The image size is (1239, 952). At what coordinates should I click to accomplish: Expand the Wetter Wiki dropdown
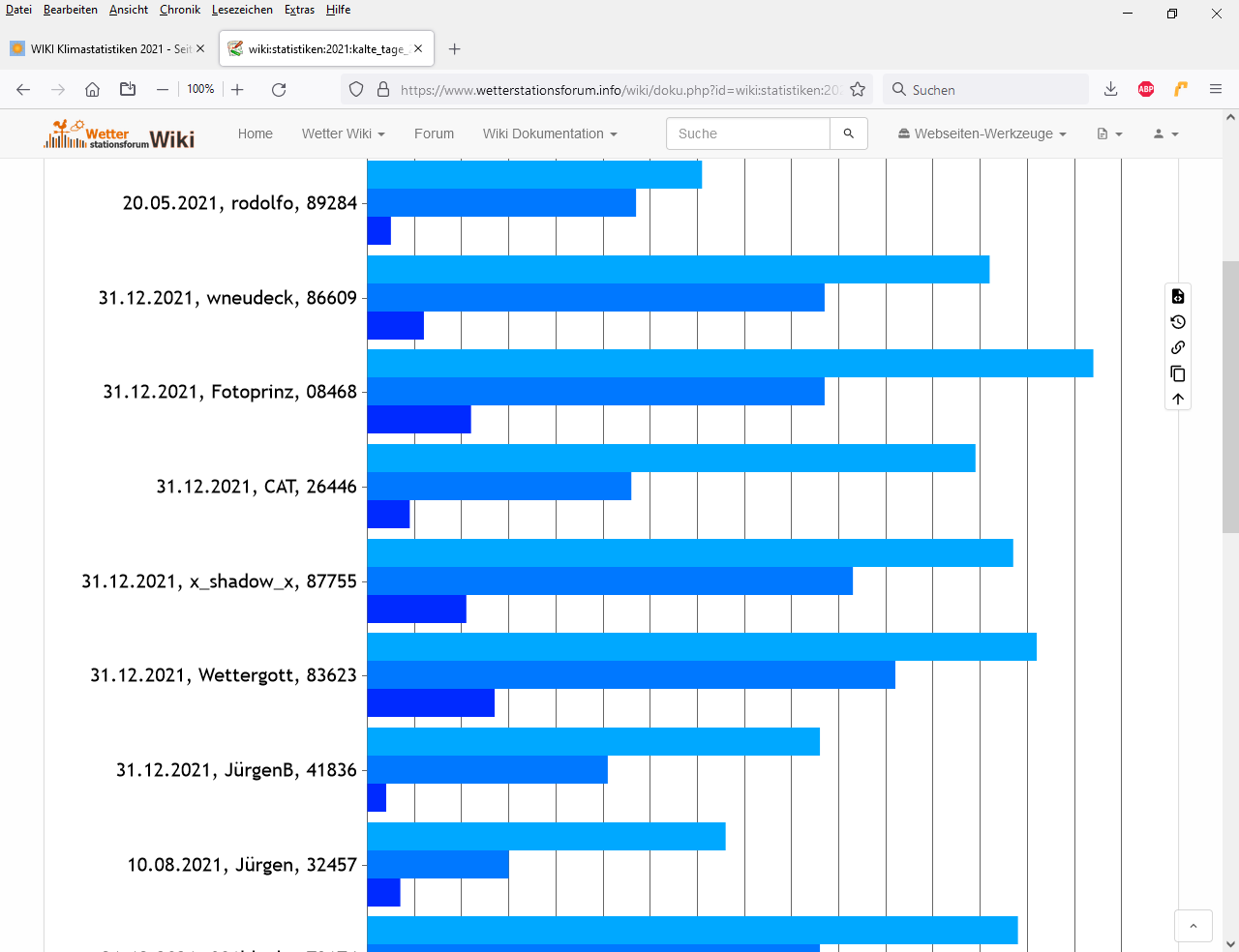point(343,134)
